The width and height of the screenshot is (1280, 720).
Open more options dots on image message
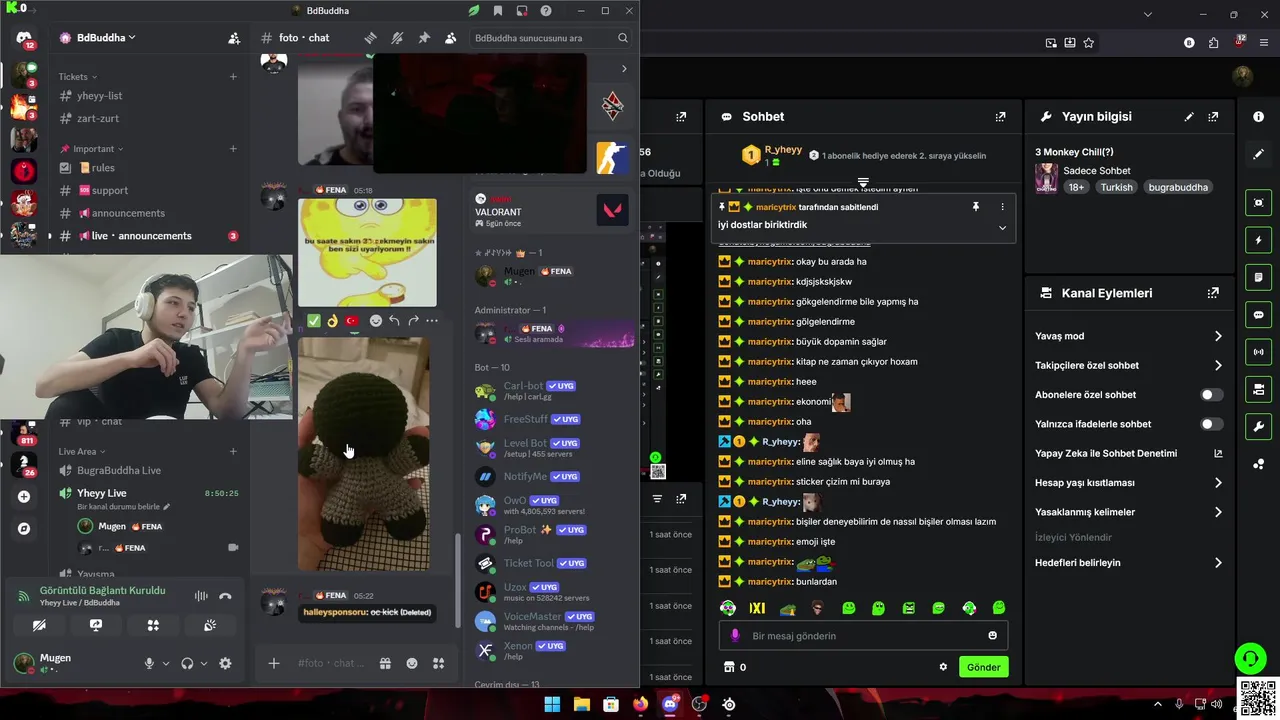(x=432, y=321)
